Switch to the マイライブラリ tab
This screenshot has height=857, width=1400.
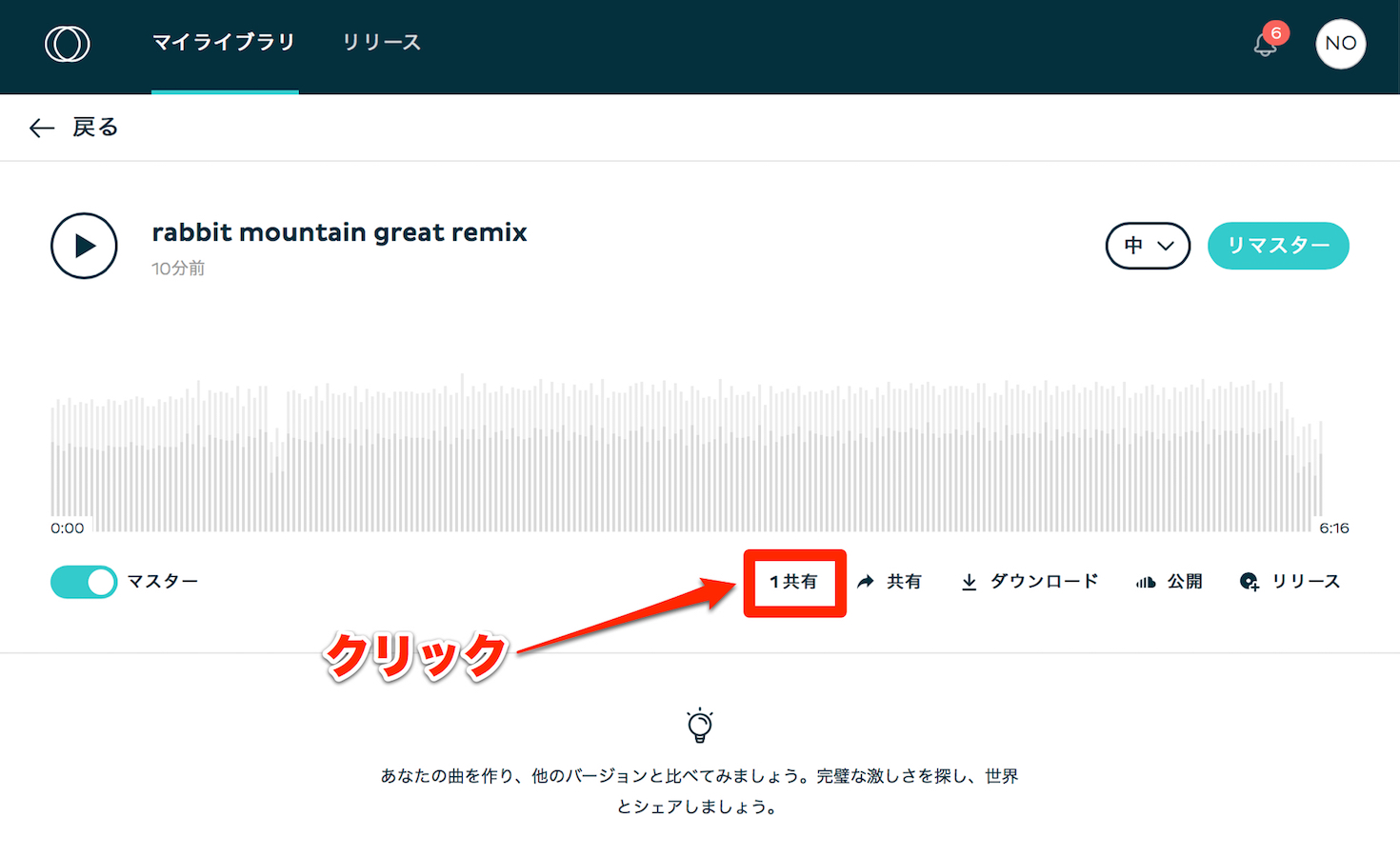[224, 43]
